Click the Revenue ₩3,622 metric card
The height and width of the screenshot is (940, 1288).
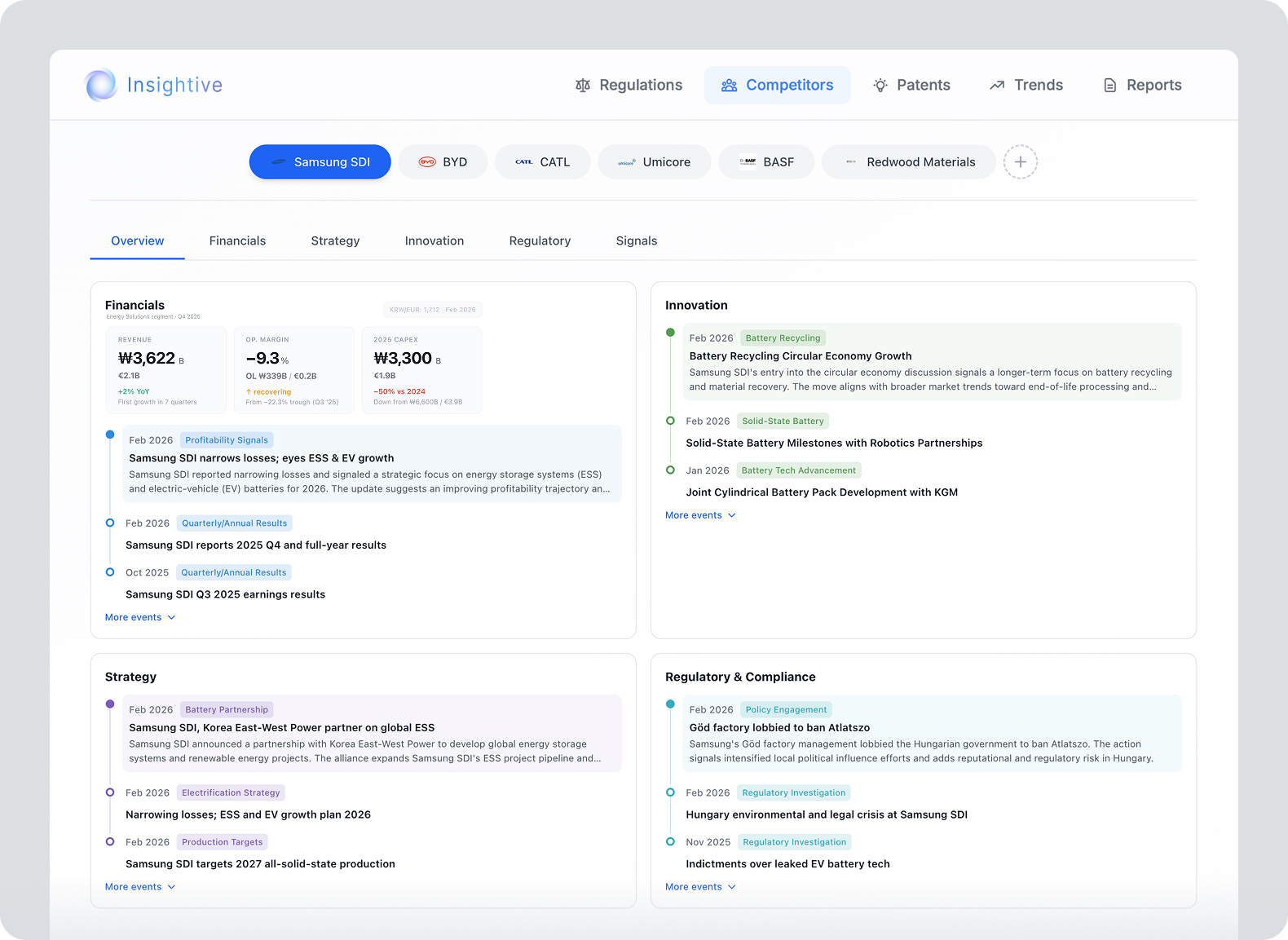[x=166, y=370]
